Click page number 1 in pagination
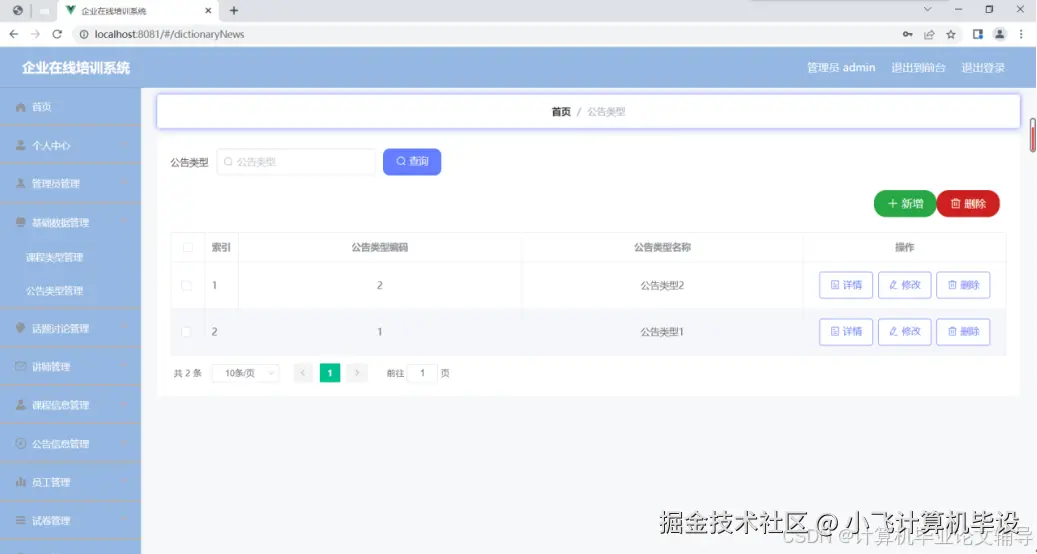1037x554 pixels. click(x=330, y=373)
